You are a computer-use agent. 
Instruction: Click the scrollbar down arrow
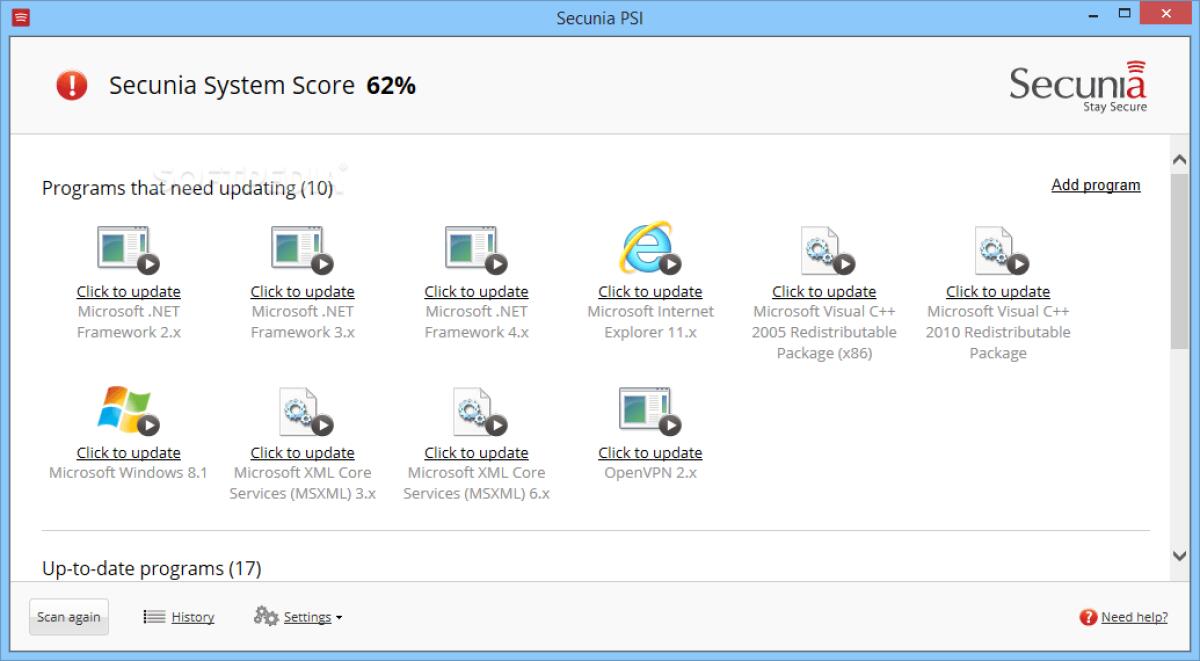(x=1179, y=554)
